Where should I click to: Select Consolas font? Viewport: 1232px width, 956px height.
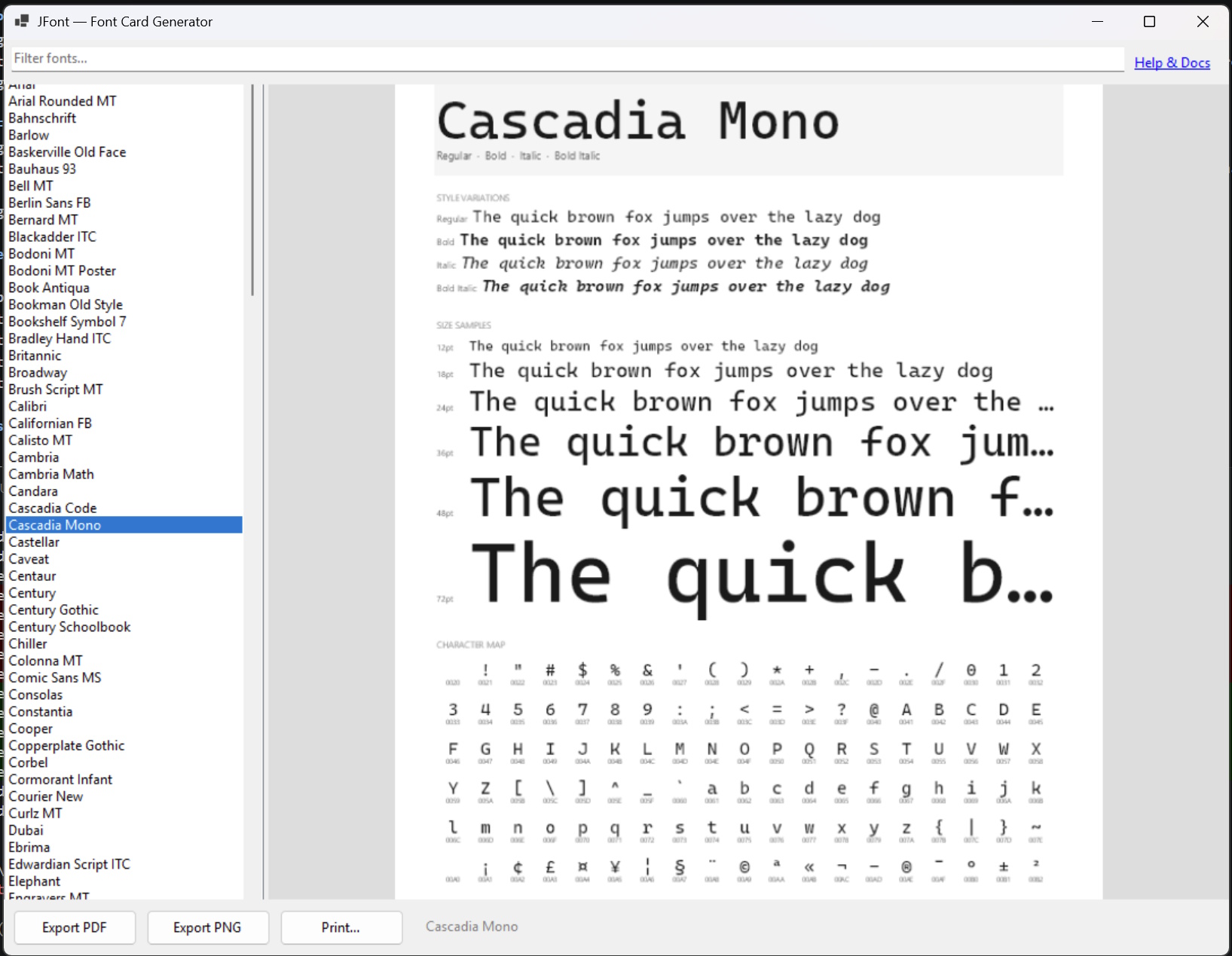(124, 695)
